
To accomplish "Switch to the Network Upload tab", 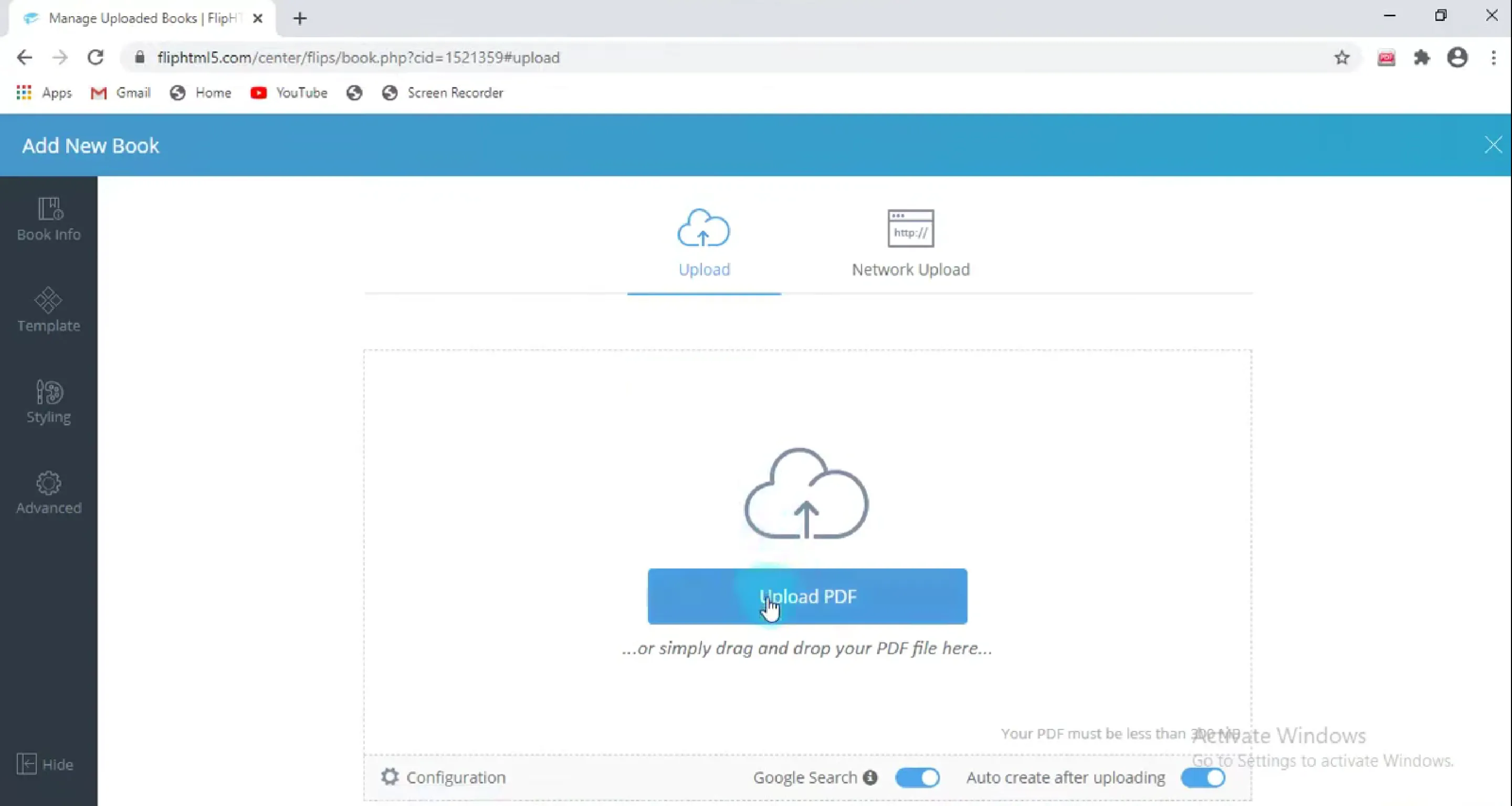I will coord(910,242).
